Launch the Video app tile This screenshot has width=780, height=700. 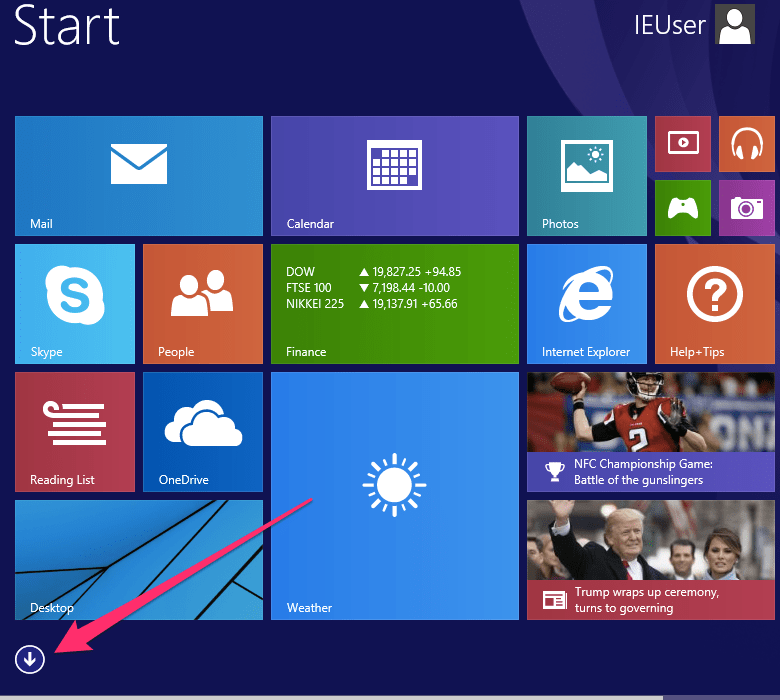(683, 144)
